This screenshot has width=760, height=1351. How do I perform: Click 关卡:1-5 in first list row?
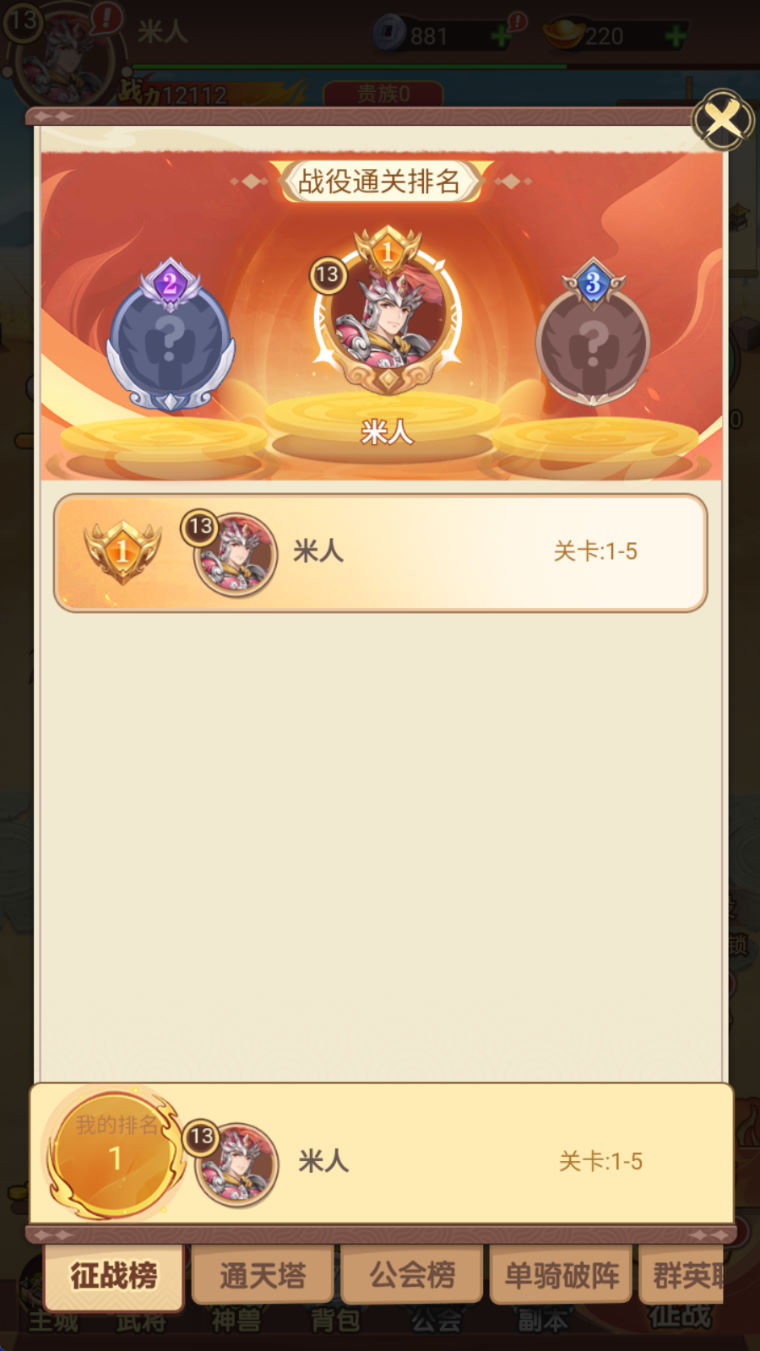[x=596, y=551]
